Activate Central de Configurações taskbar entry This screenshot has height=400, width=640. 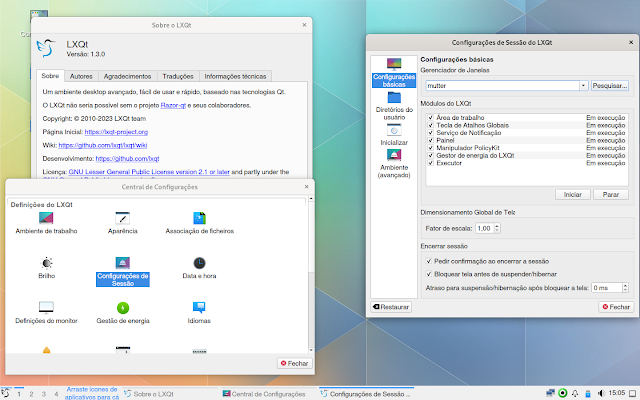tap(269, 394)
